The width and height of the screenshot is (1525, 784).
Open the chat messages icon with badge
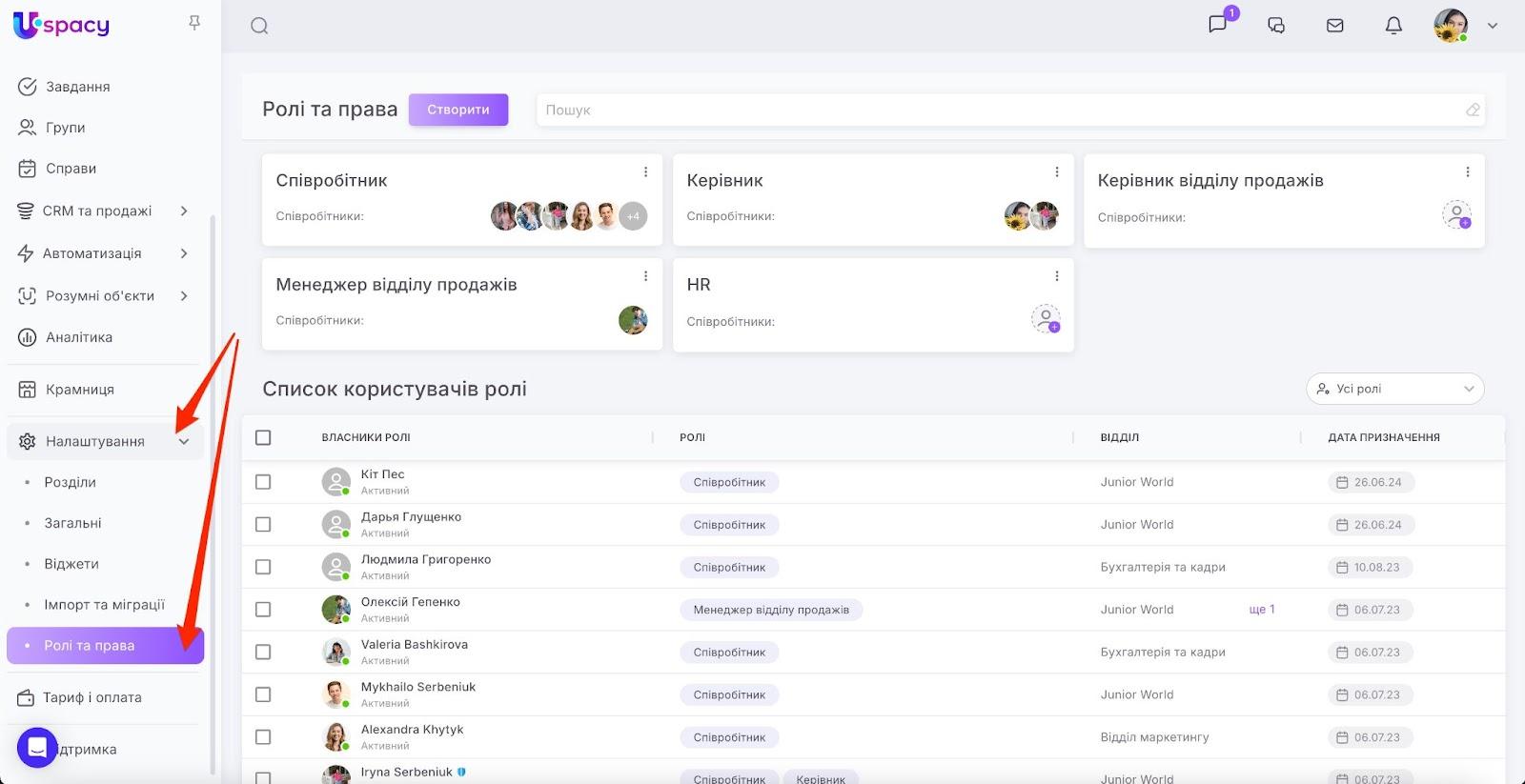click(x=1218, y=25)
